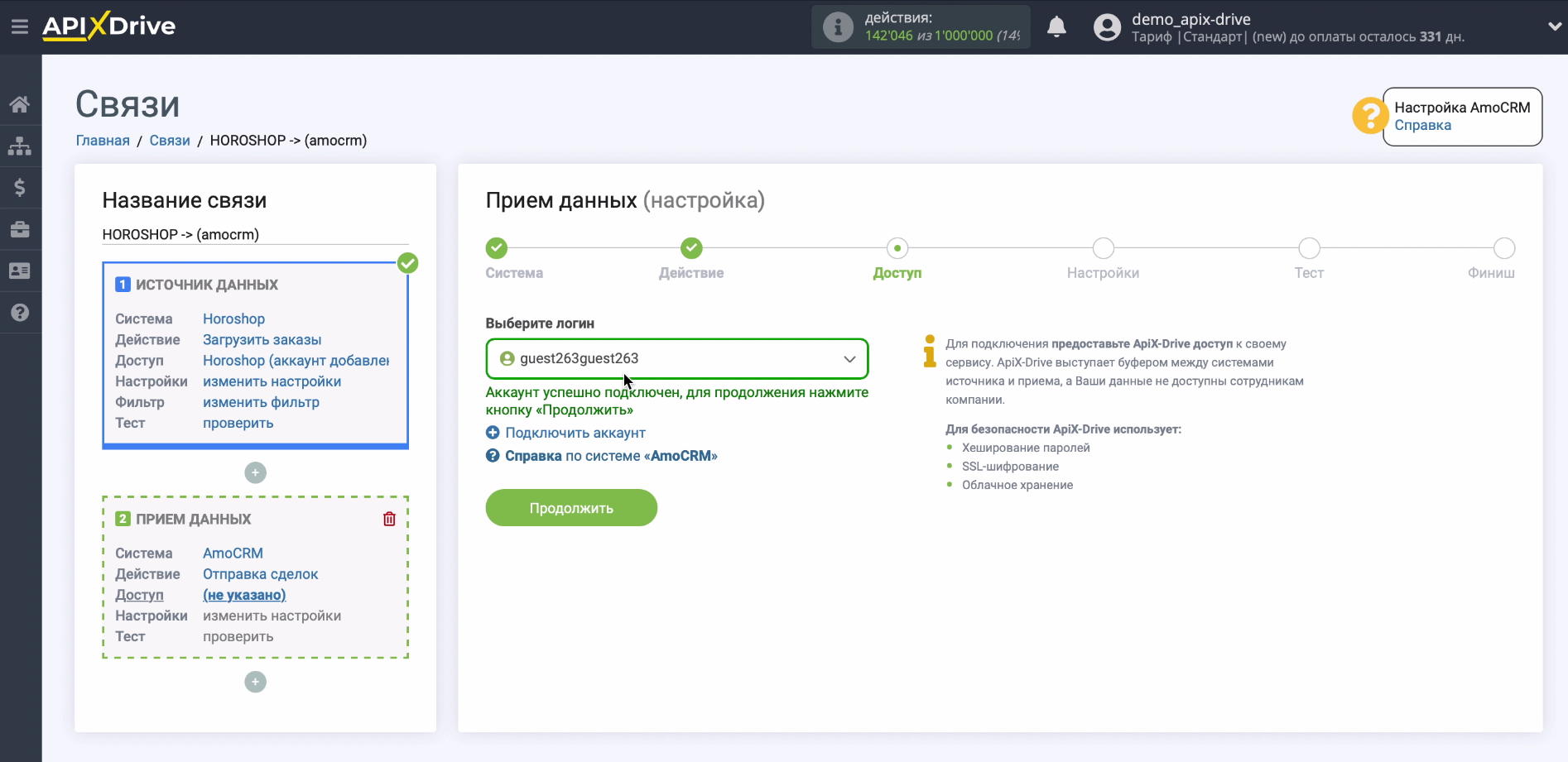Add step with plus below receiver block
Viewport: 1568px width, 762px height.
click(255, 682)
